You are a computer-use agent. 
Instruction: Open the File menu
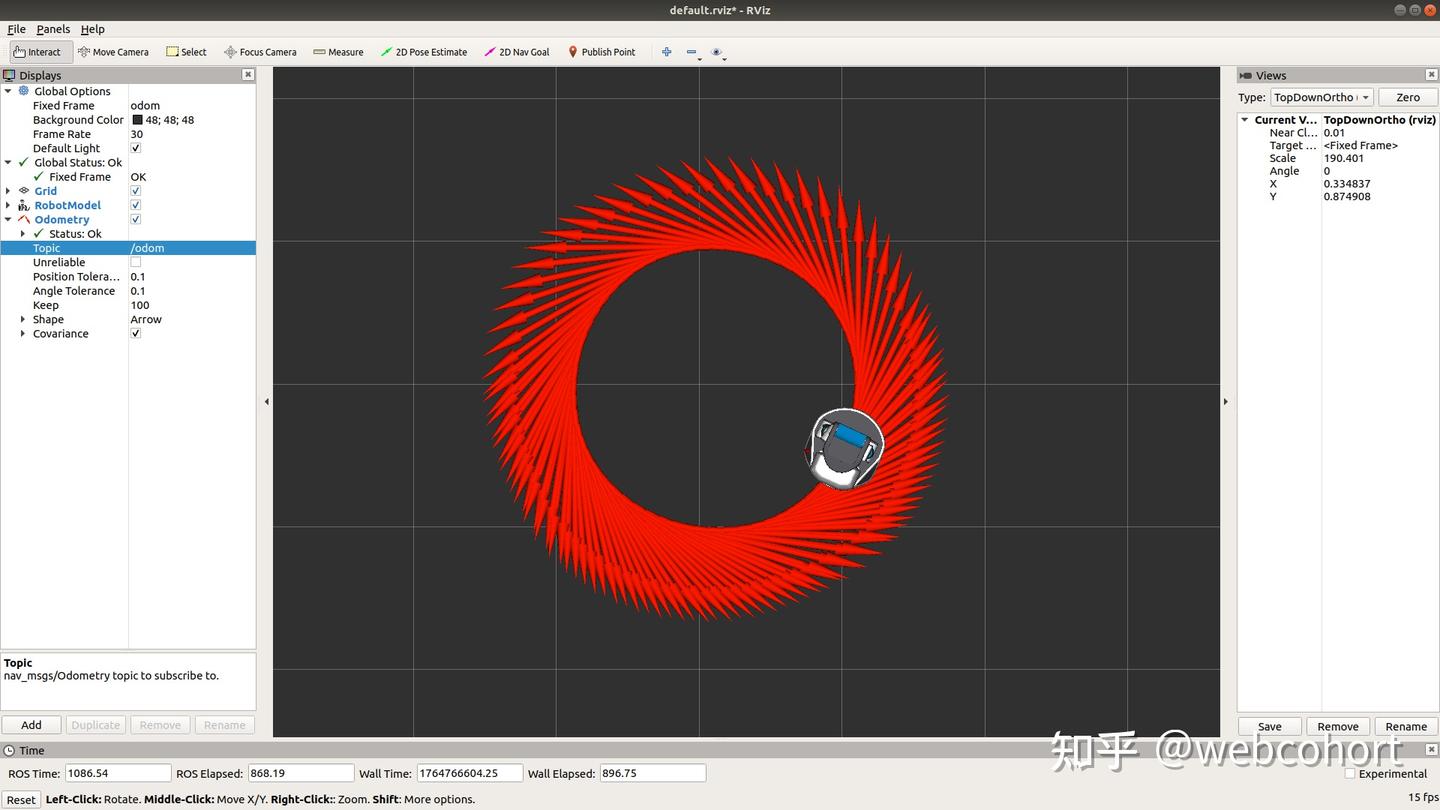point(16,29)
